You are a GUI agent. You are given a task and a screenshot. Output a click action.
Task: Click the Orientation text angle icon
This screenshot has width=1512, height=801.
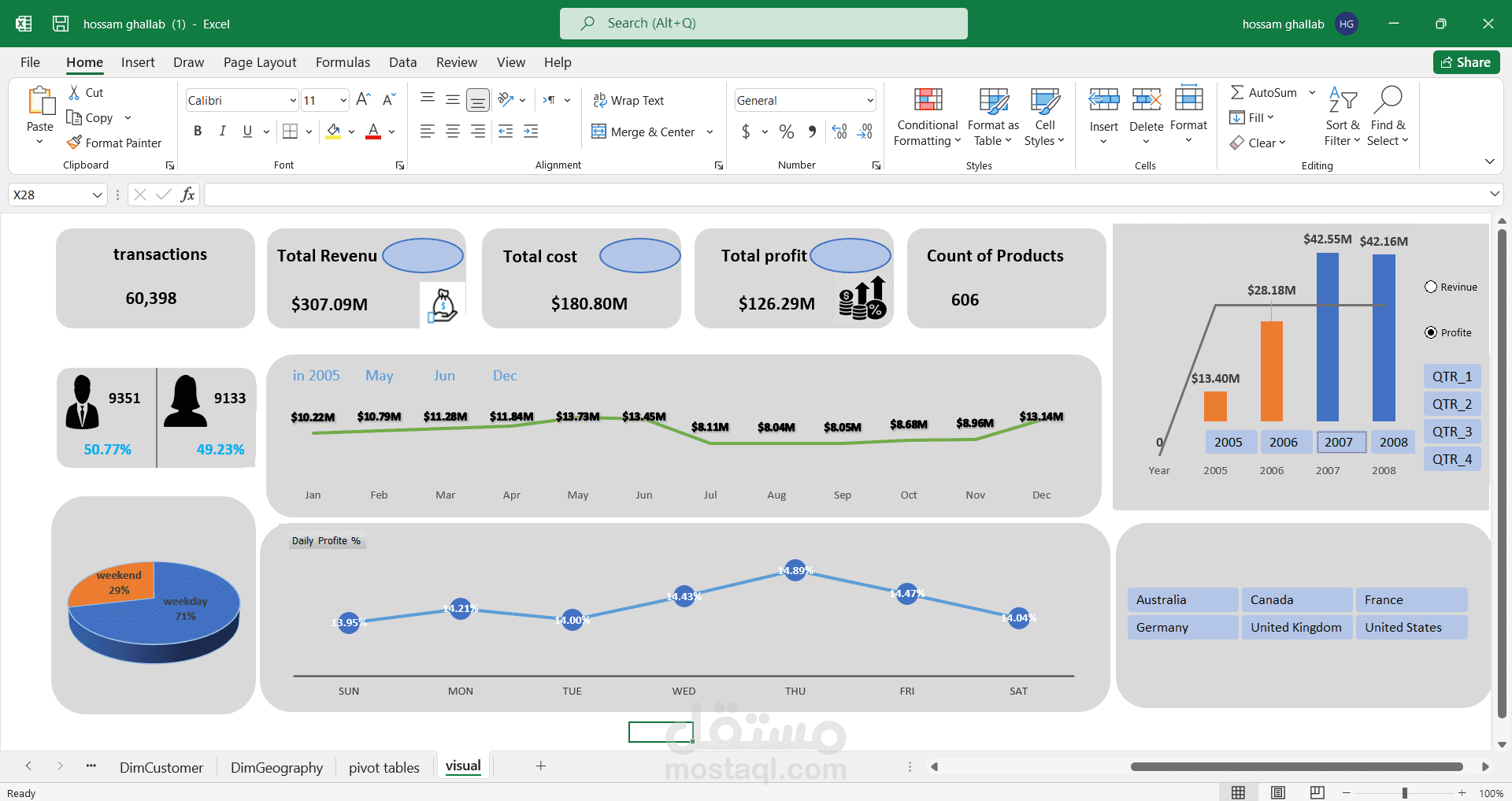pyautogui.click(x=506, y=99)
